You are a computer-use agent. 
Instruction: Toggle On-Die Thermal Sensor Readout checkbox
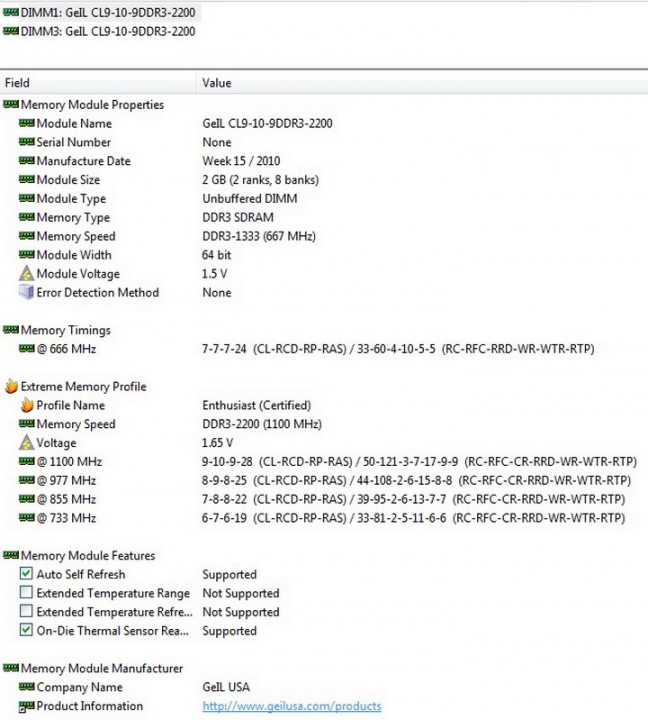coord(26,630)
